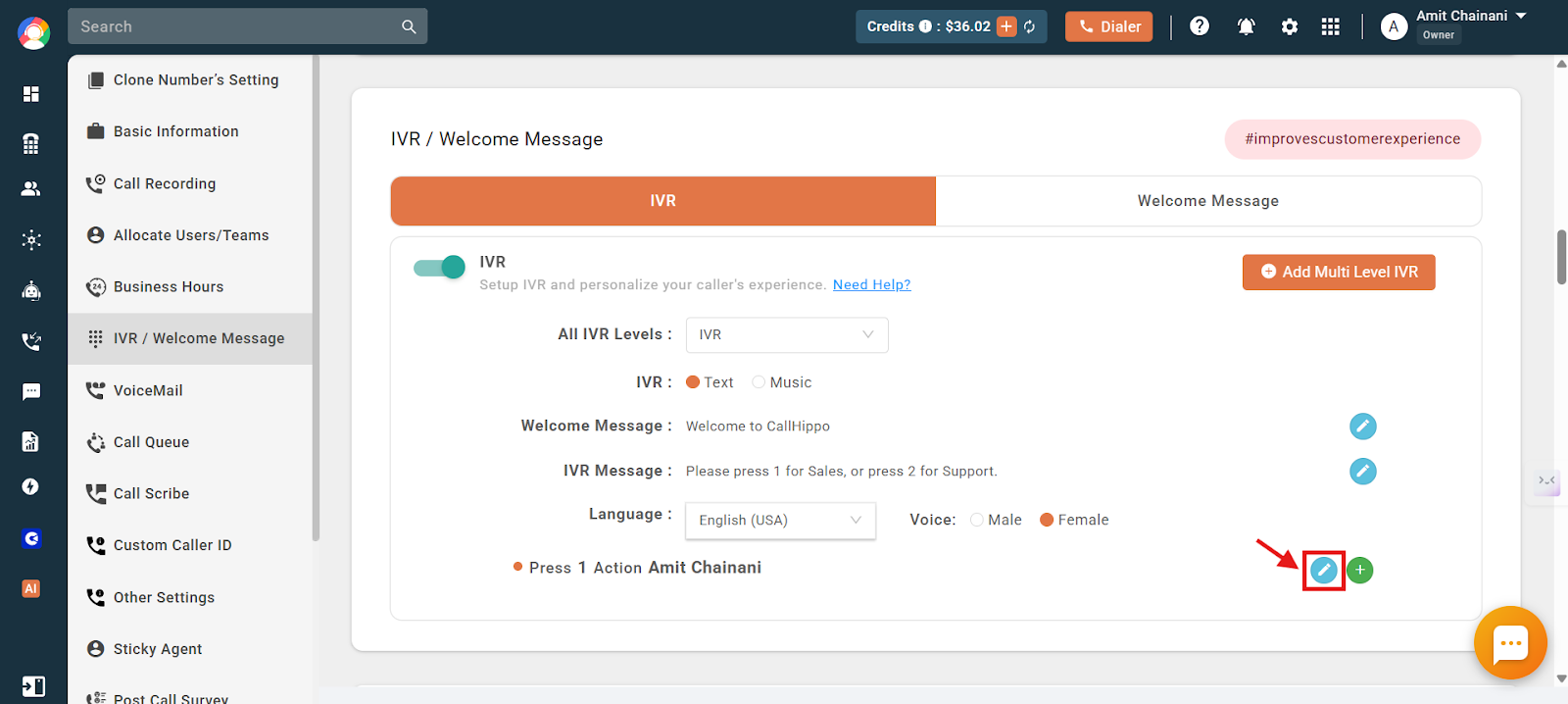Choose the Male voice option
The image size is (1568, 704).
(x=977, y=520)
